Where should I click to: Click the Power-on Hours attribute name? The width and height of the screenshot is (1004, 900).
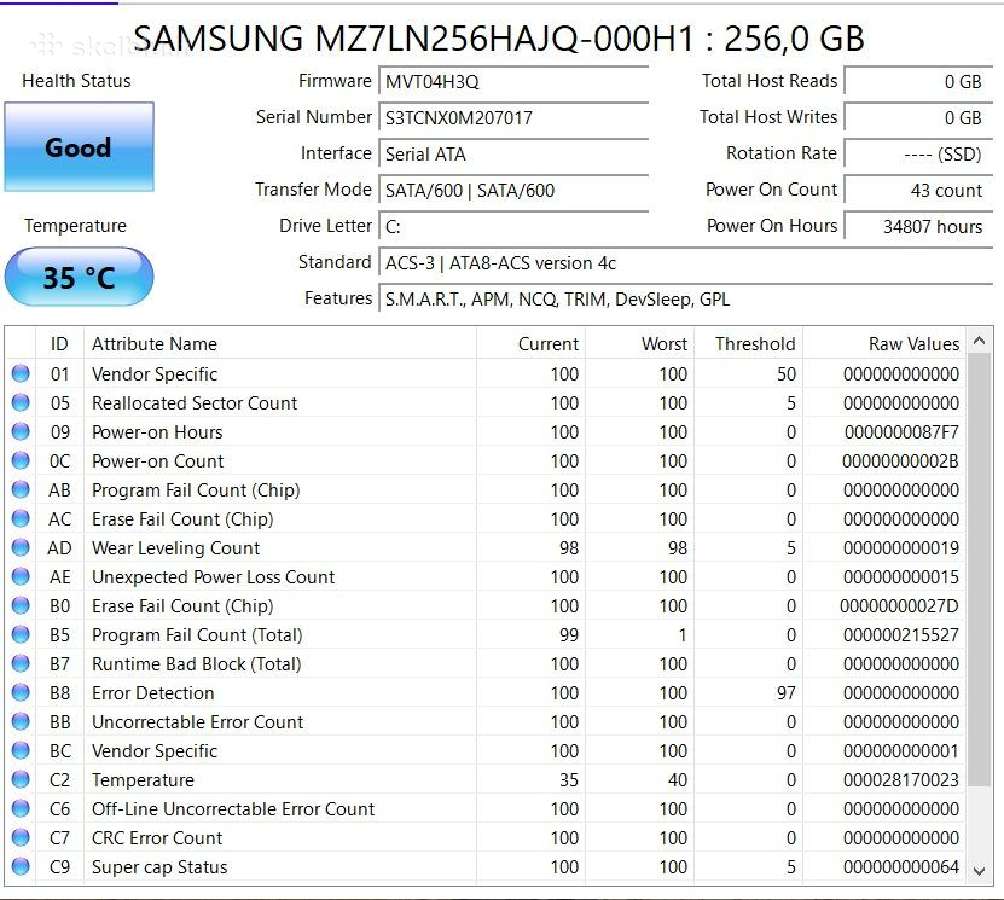(x=157, y=432)
